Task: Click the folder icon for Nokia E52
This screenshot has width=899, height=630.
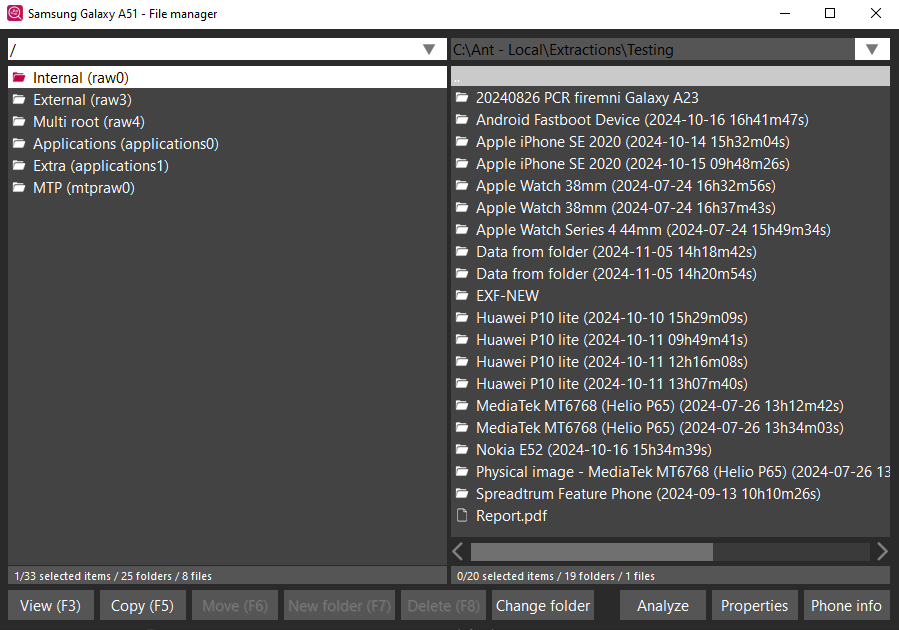Action: 462,450
